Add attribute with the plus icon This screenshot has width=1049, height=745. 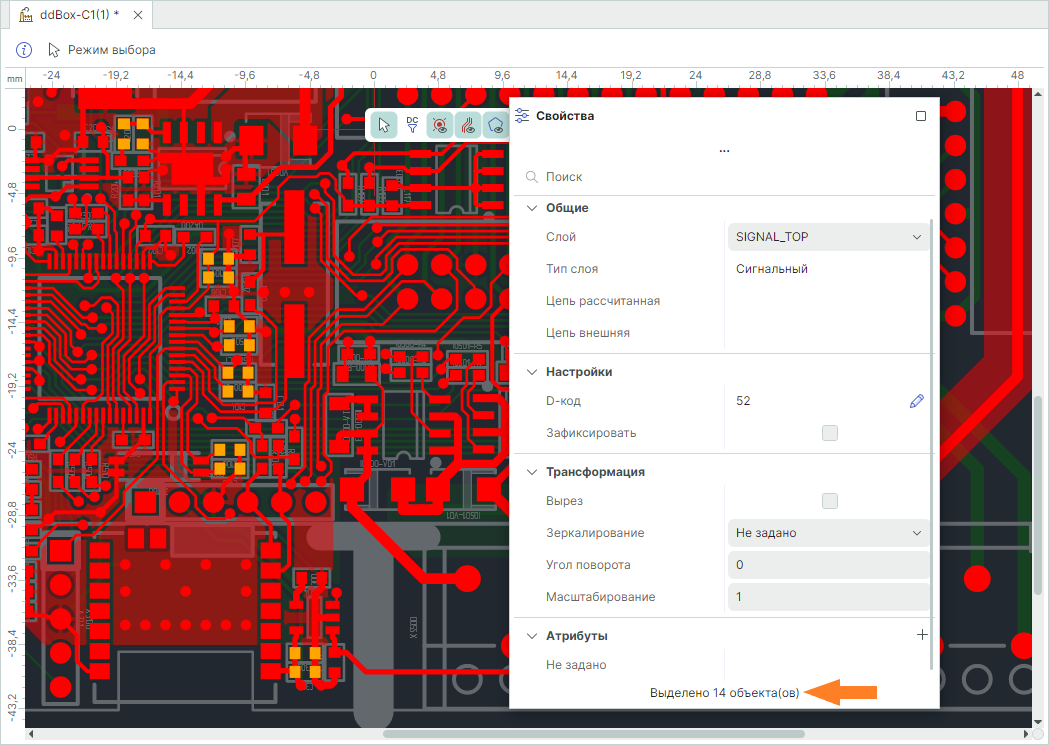coord(922,635)
